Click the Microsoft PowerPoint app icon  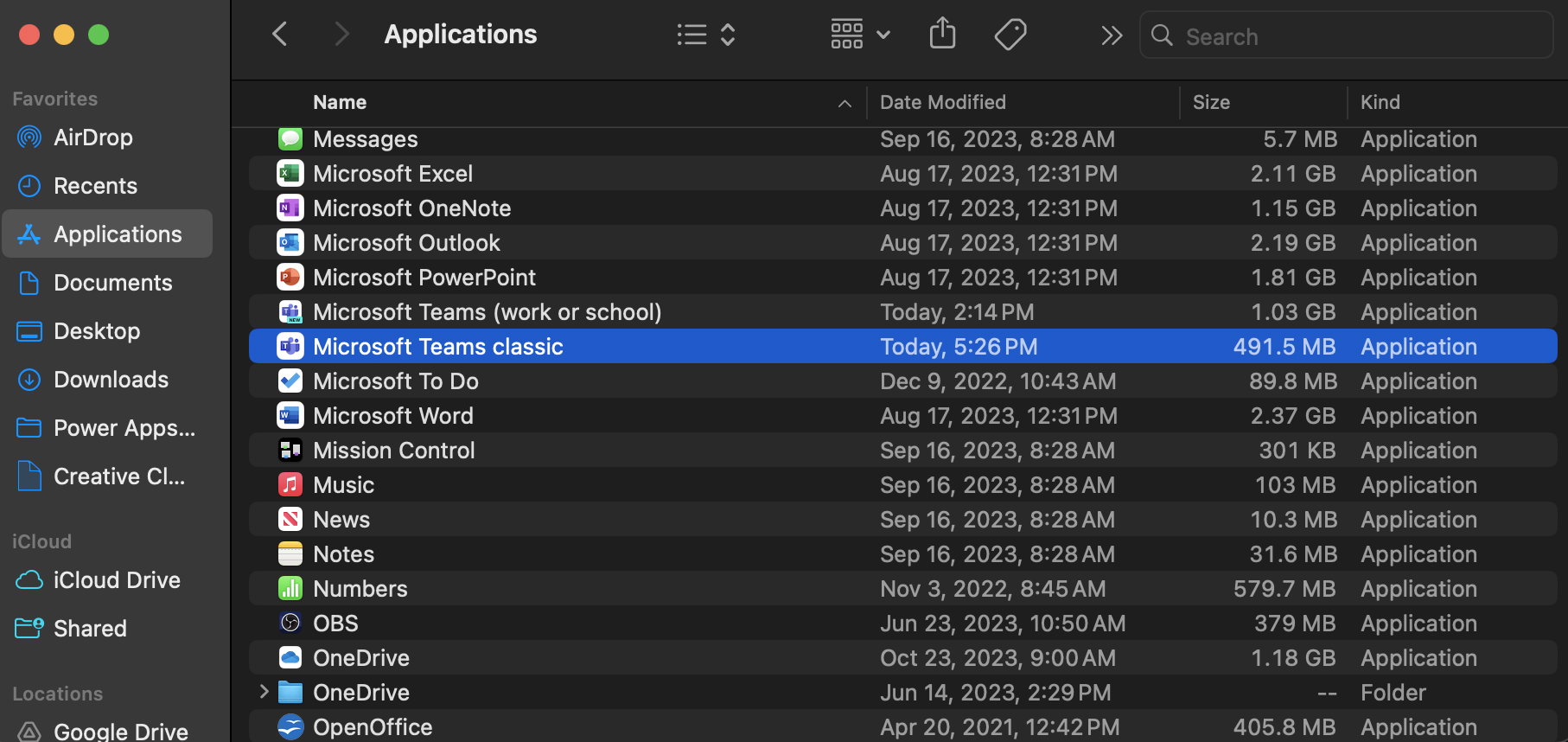click(x=290, y=278)
